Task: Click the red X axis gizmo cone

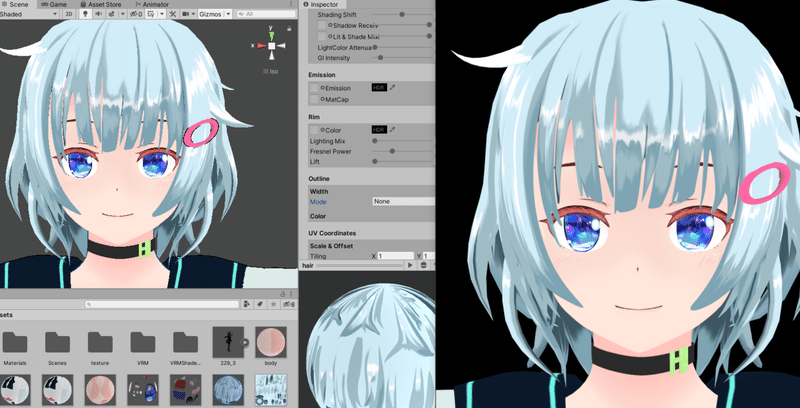Action: click(x=261, y=45)
